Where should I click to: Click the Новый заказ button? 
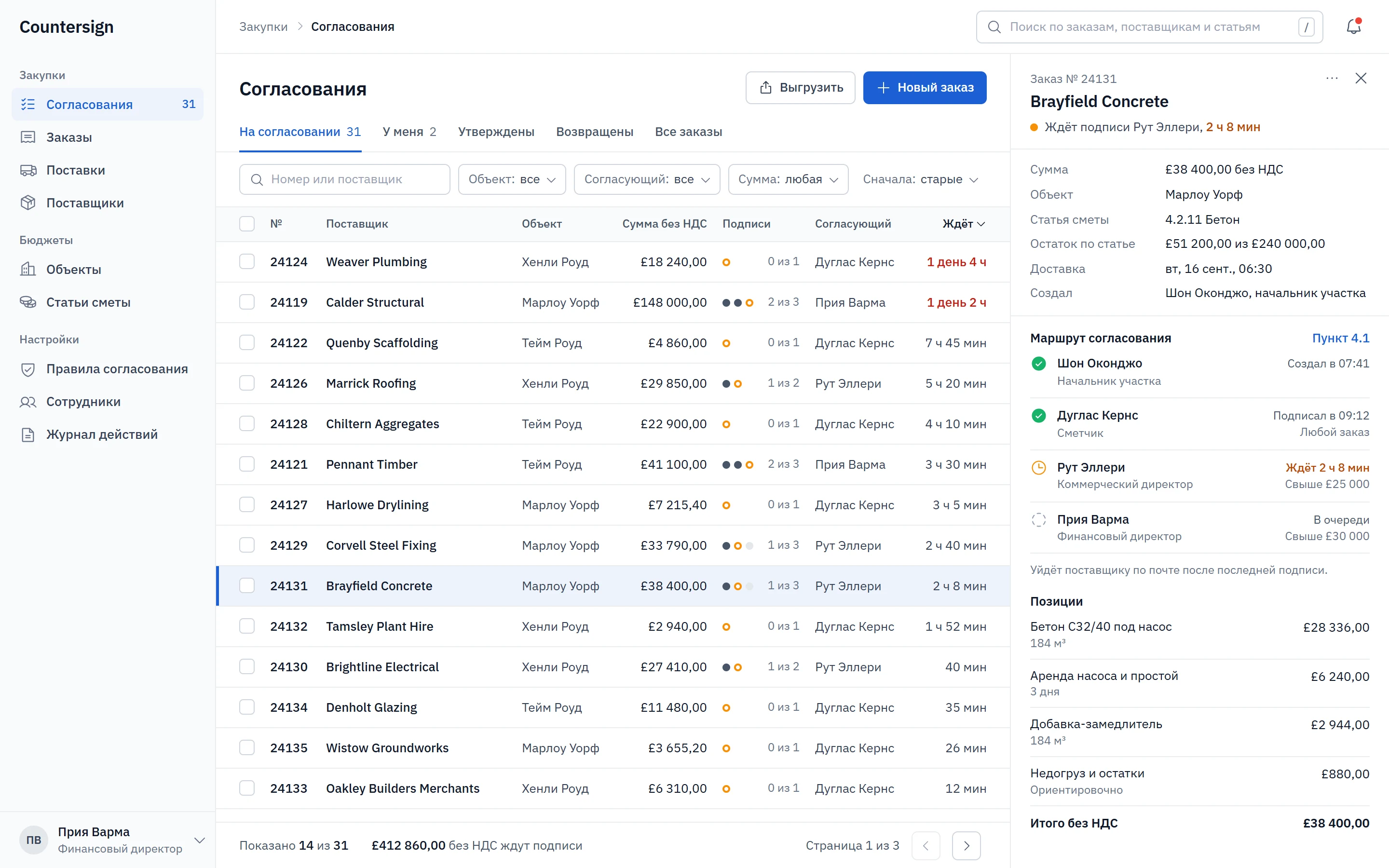pos(925,87)
